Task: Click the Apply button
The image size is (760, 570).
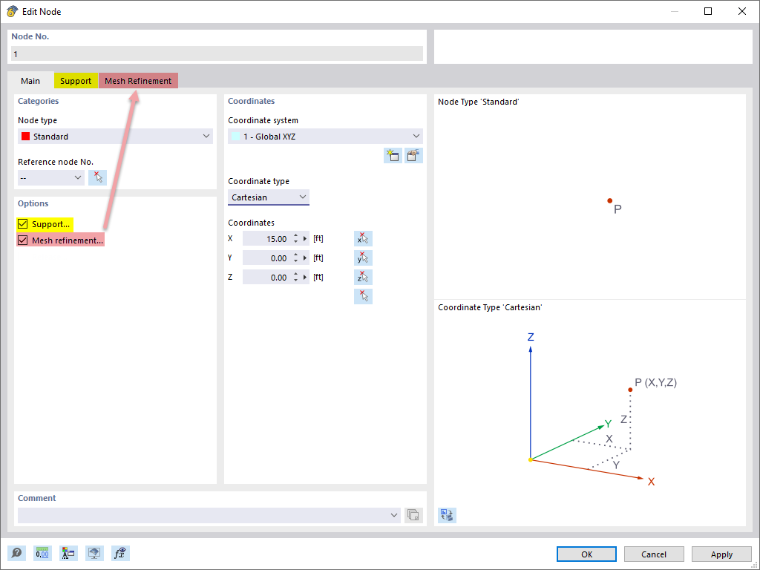Action: pos(721,554)
